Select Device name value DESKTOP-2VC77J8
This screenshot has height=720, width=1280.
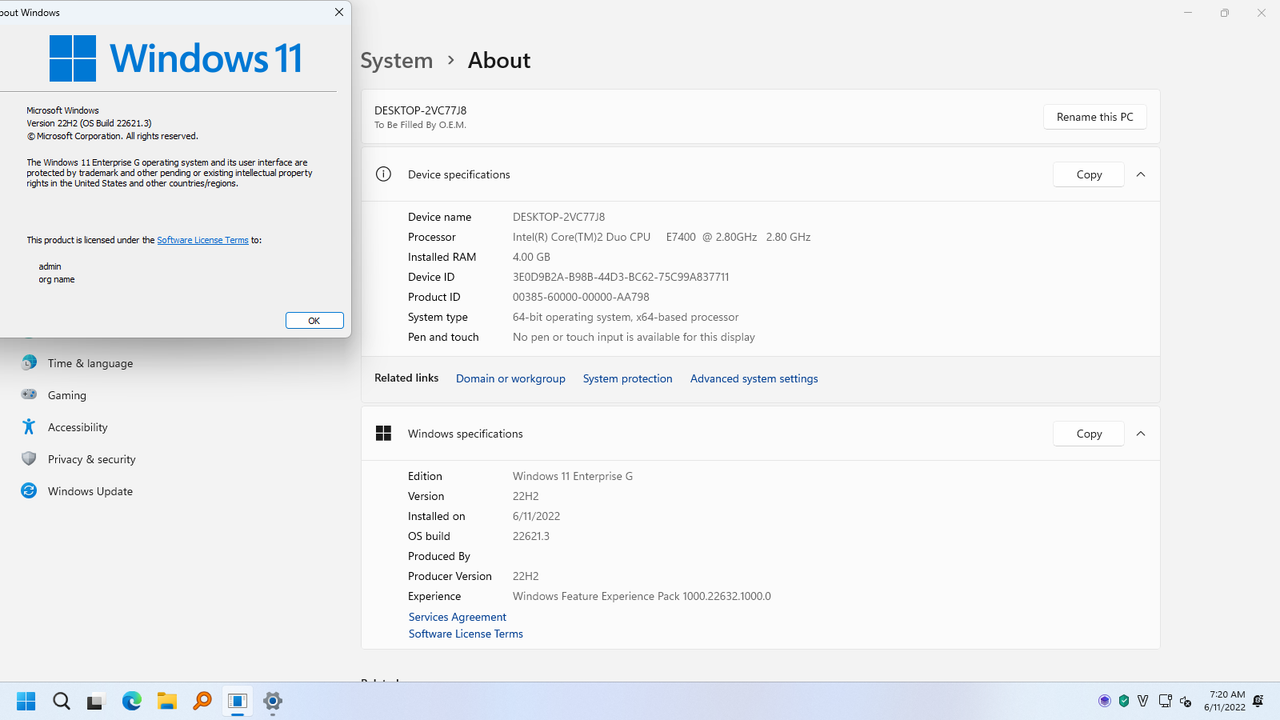pyautogui.click(x=559, y=217)
